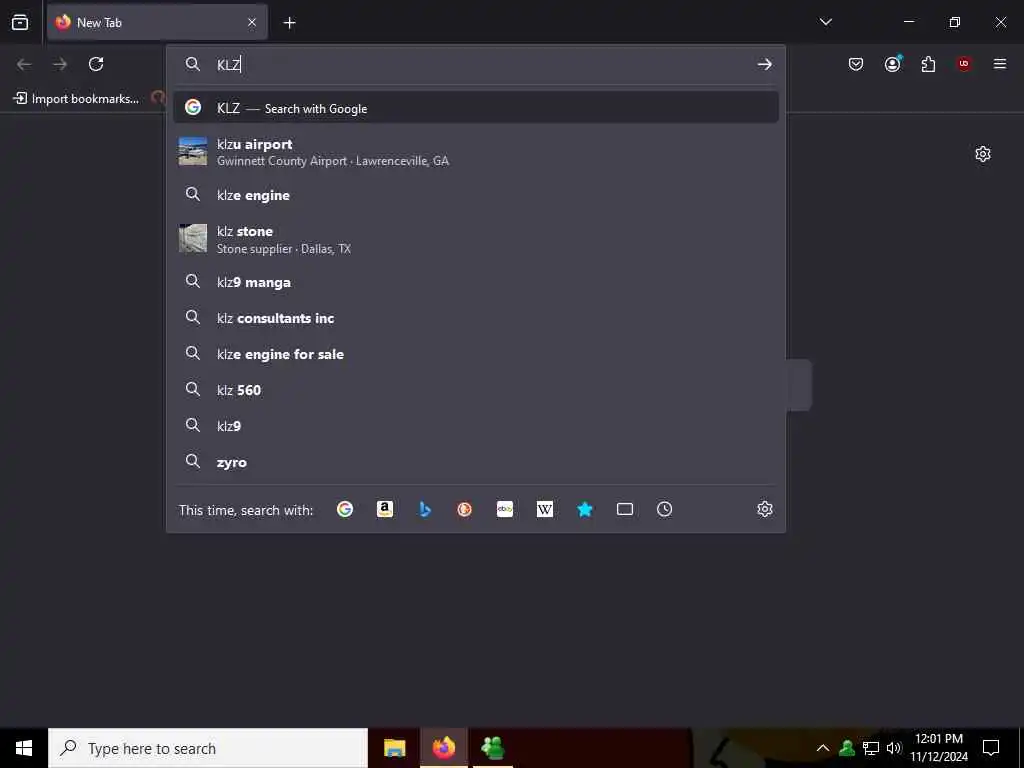Open the Windows Start menu
Image resolution: width=1024 pixels, height=768 pixels.
(x=24, y=748)
